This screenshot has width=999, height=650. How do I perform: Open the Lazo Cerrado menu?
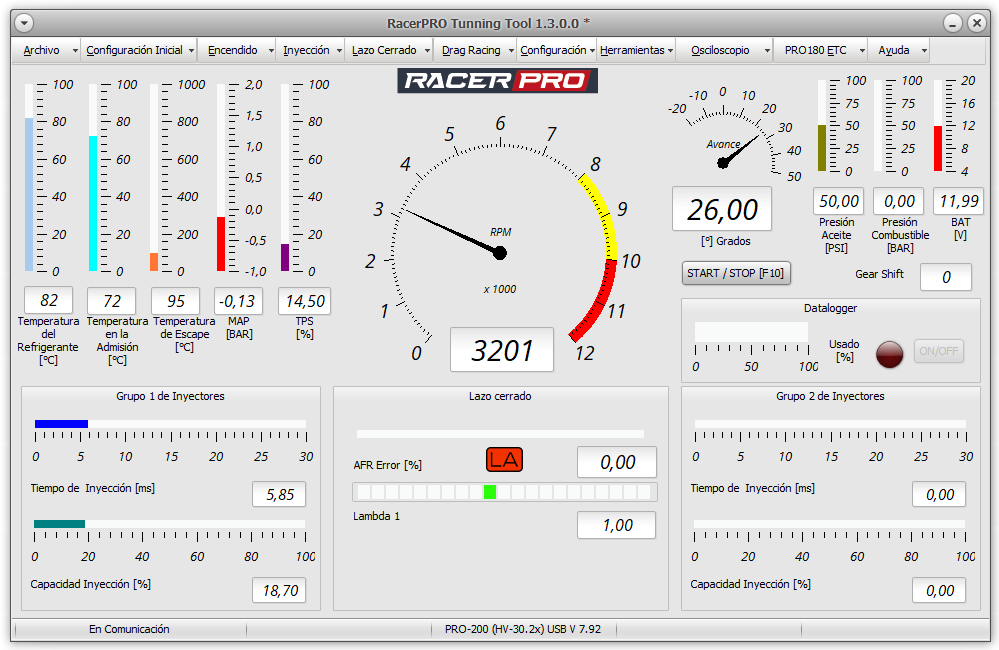(x=384, y=50)
